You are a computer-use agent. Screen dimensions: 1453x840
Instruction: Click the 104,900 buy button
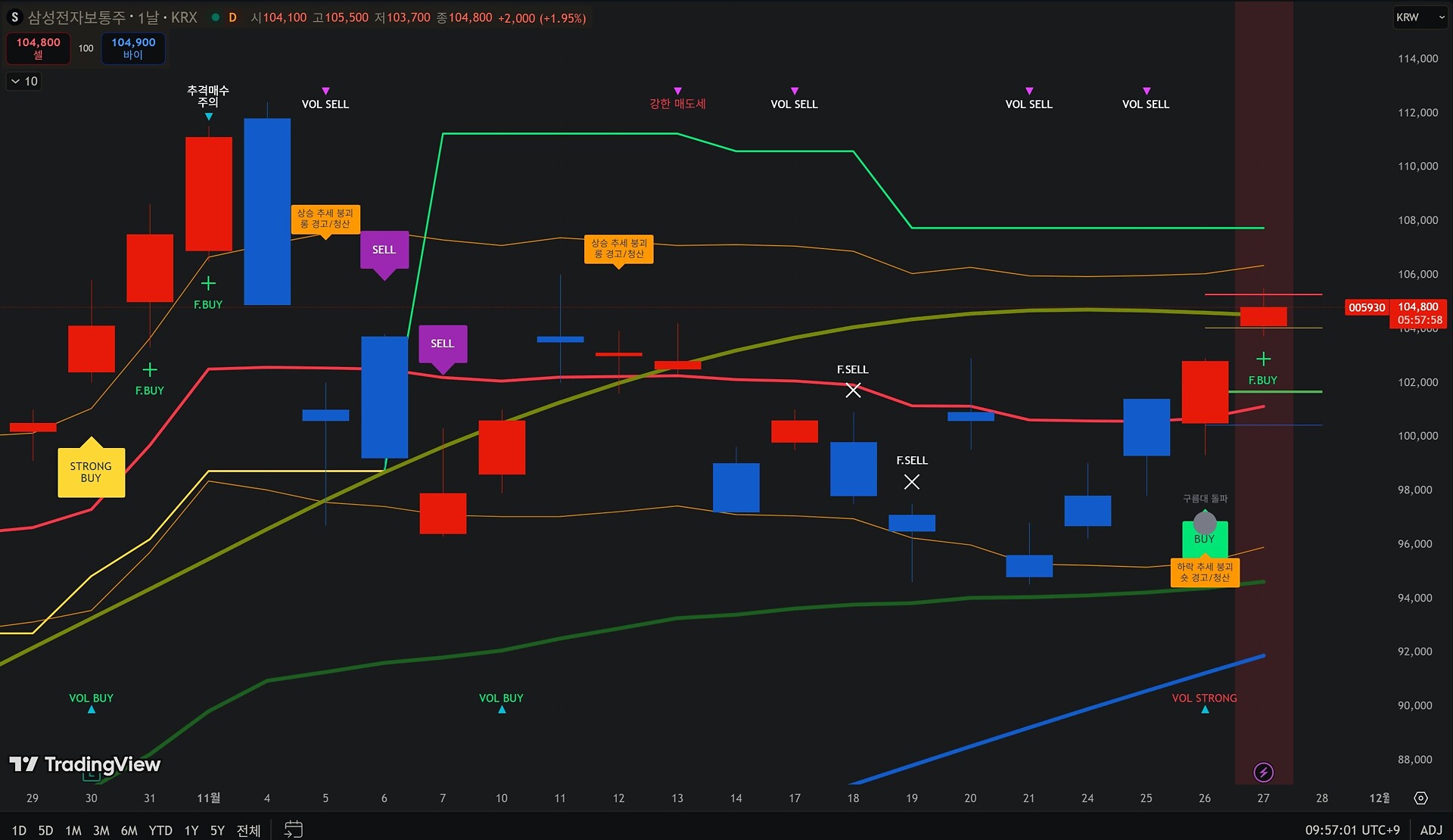click(133, 48)
